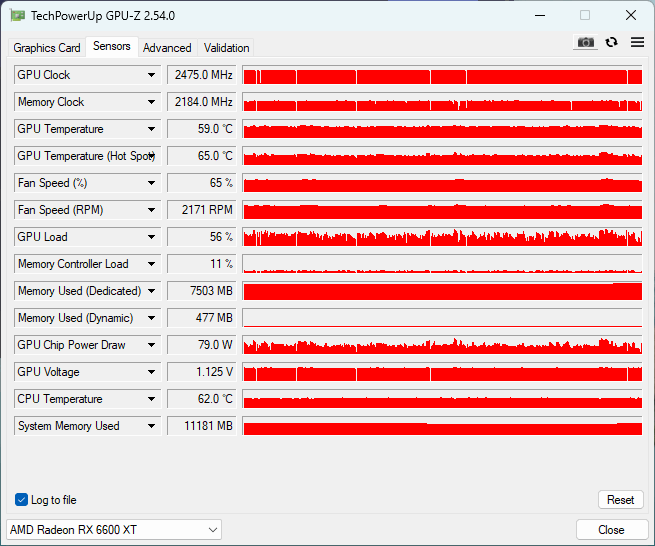Toggle the Log to file checkbox
Screen dimensions: 655x546
click(x=21, y=500)
